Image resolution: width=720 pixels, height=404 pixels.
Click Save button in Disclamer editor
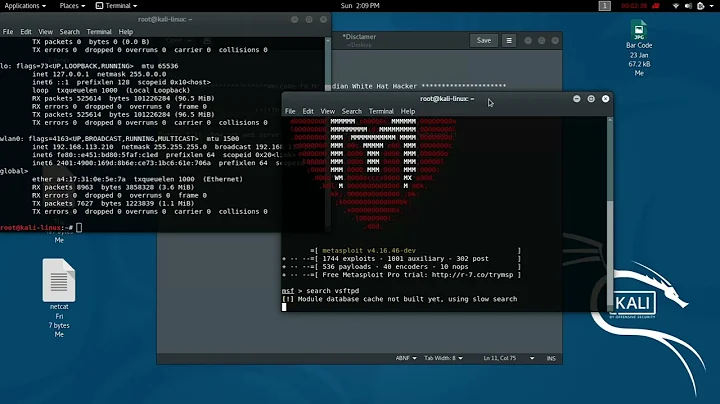484,40
